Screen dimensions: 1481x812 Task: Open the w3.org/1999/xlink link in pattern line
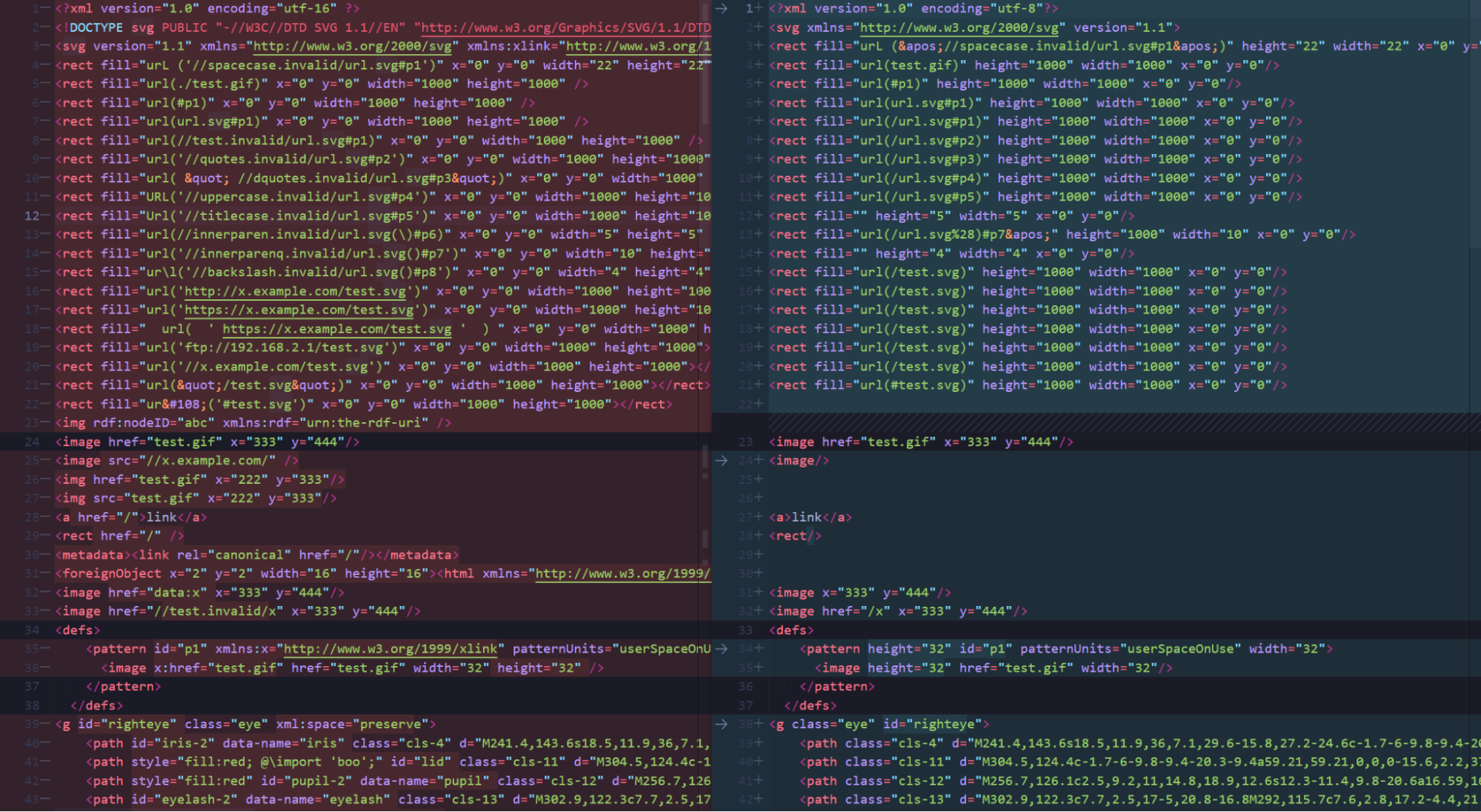390,648
